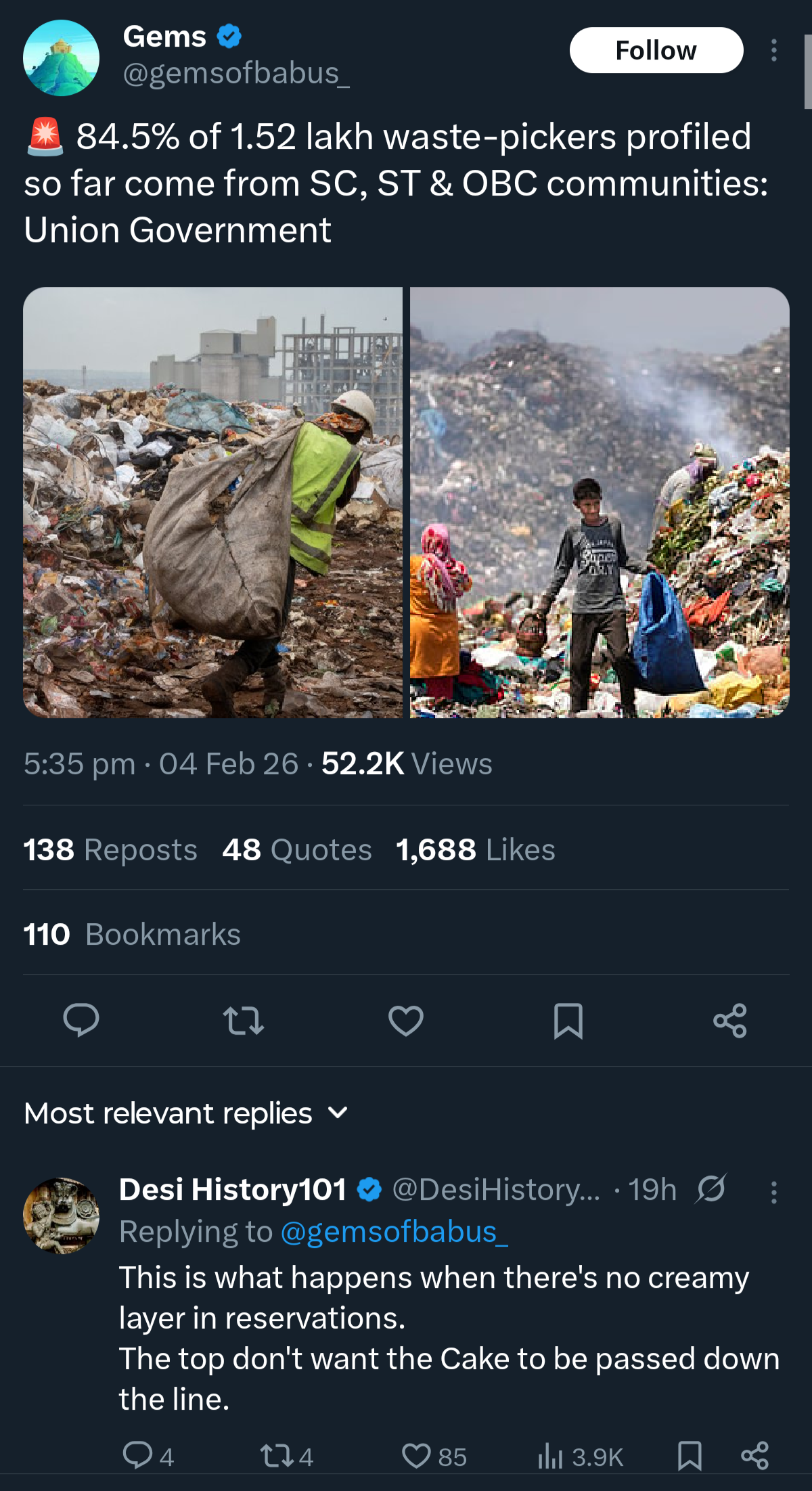This screenshot has width=812, height=1491.
Task: Open more options for Desi History101 reply
Action: point(774,1192)
